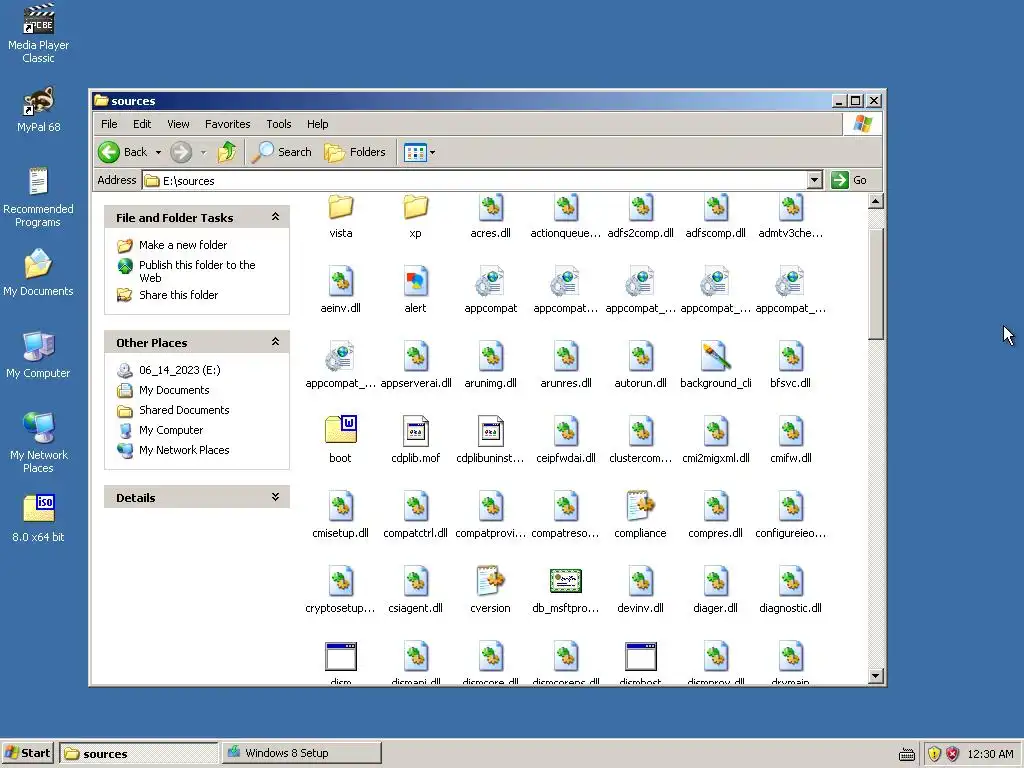
Task: Select the db_msftpro certificate file
Action: pos(566,590)
